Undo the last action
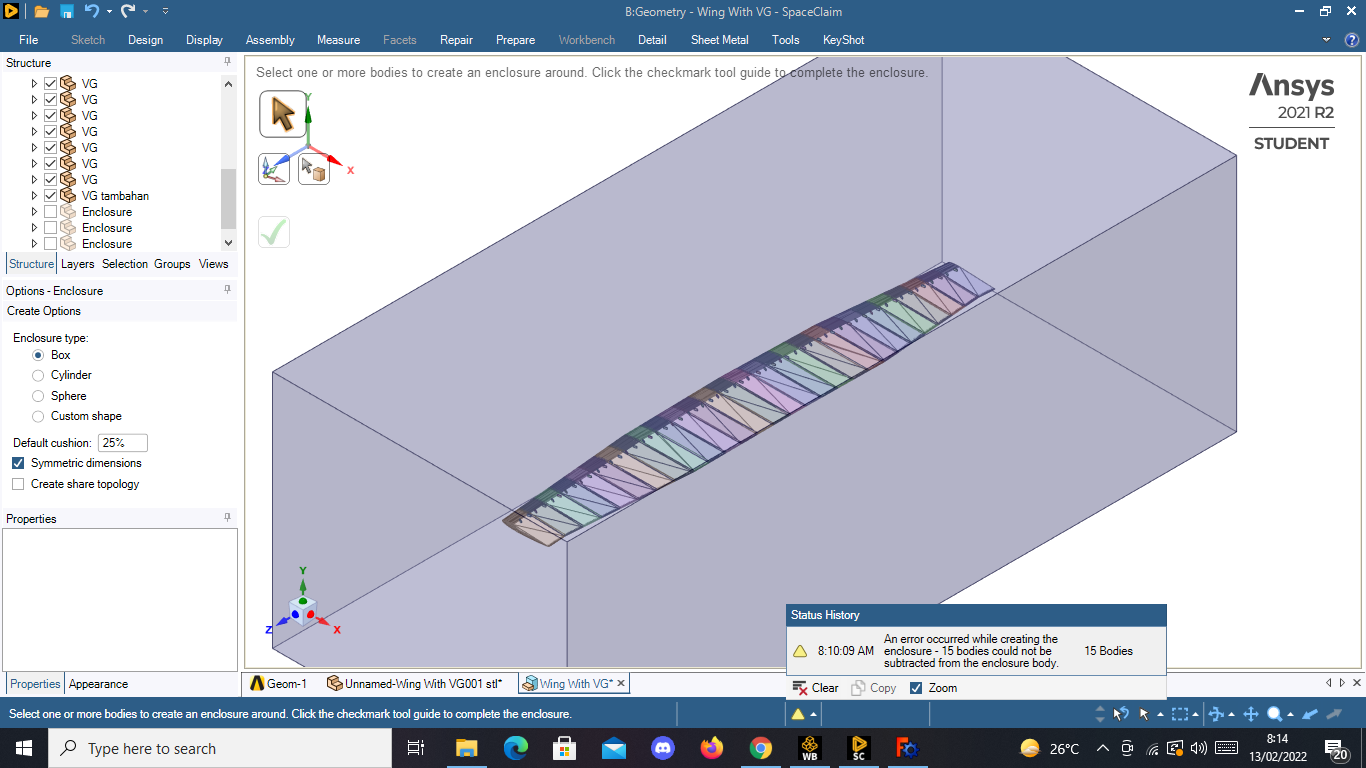This screenshot has height=768, width=1366. 91,12
